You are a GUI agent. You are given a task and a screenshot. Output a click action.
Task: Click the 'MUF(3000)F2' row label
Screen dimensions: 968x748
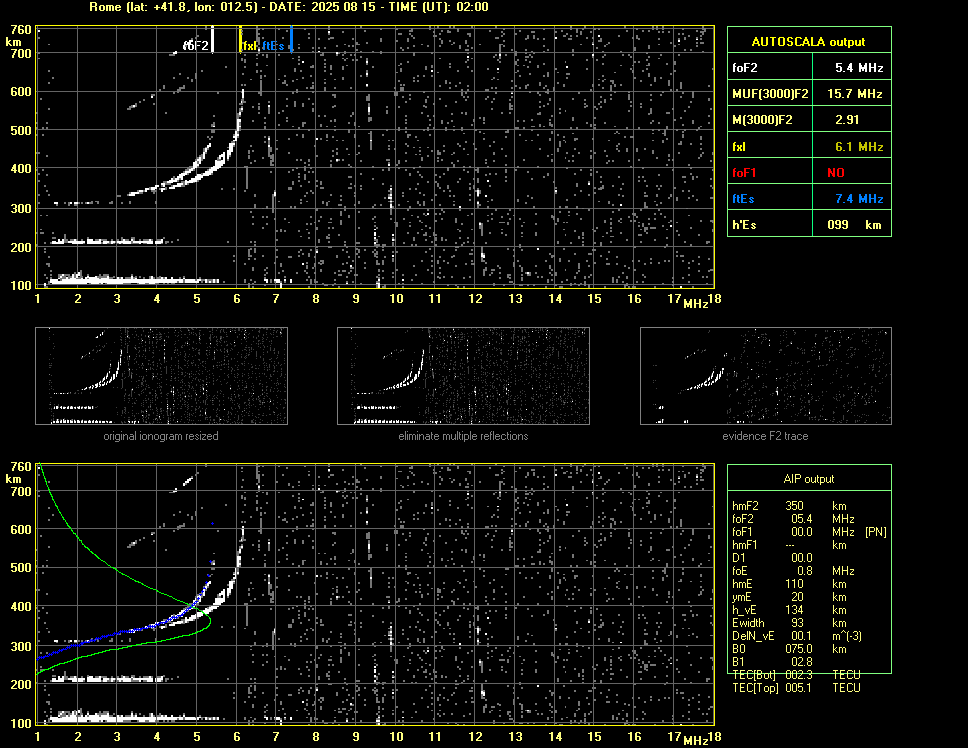pyautogui.click(x=770, y=94)
